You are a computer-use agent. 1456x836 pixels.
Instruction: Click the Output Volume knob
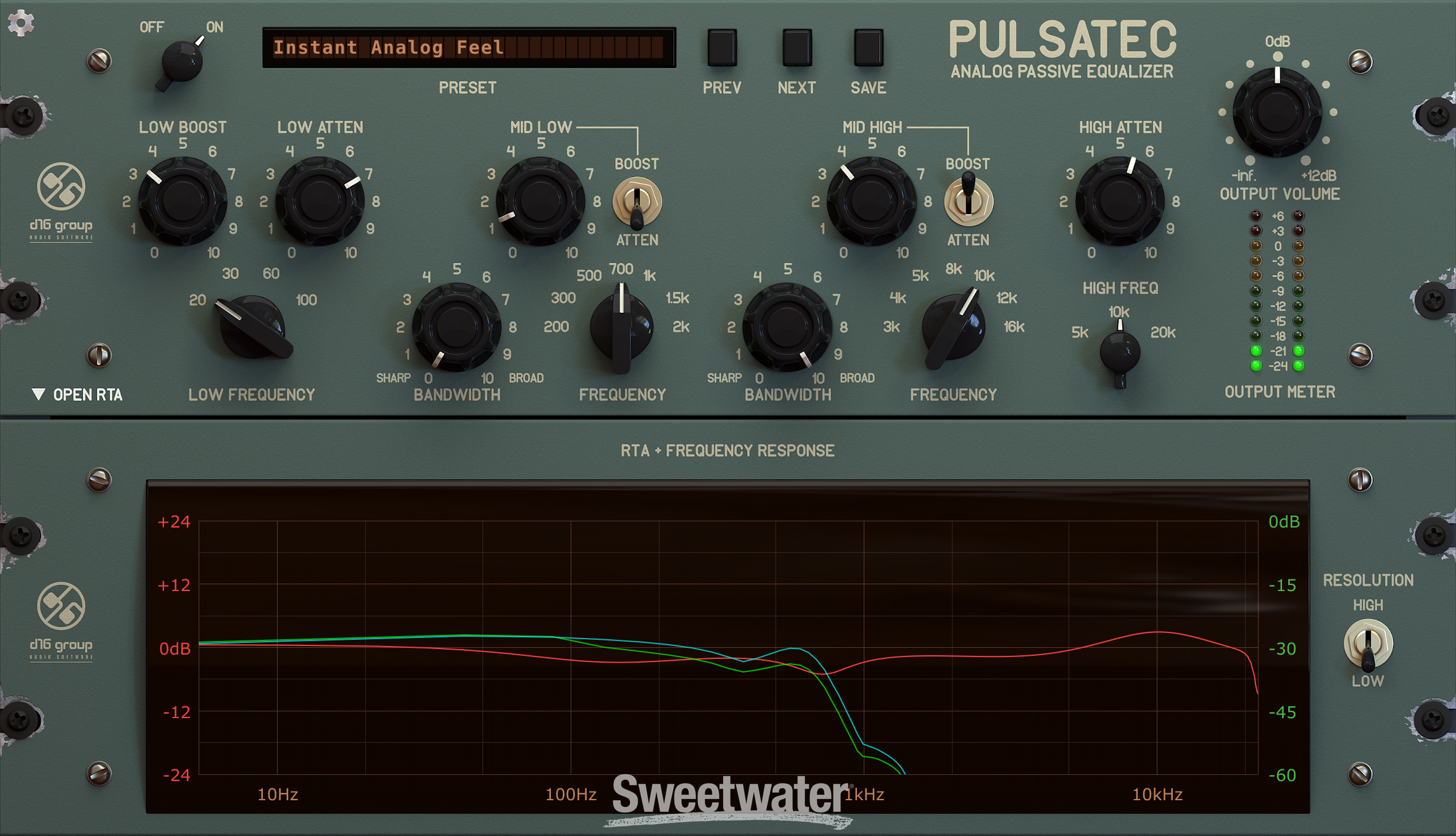1277,112
